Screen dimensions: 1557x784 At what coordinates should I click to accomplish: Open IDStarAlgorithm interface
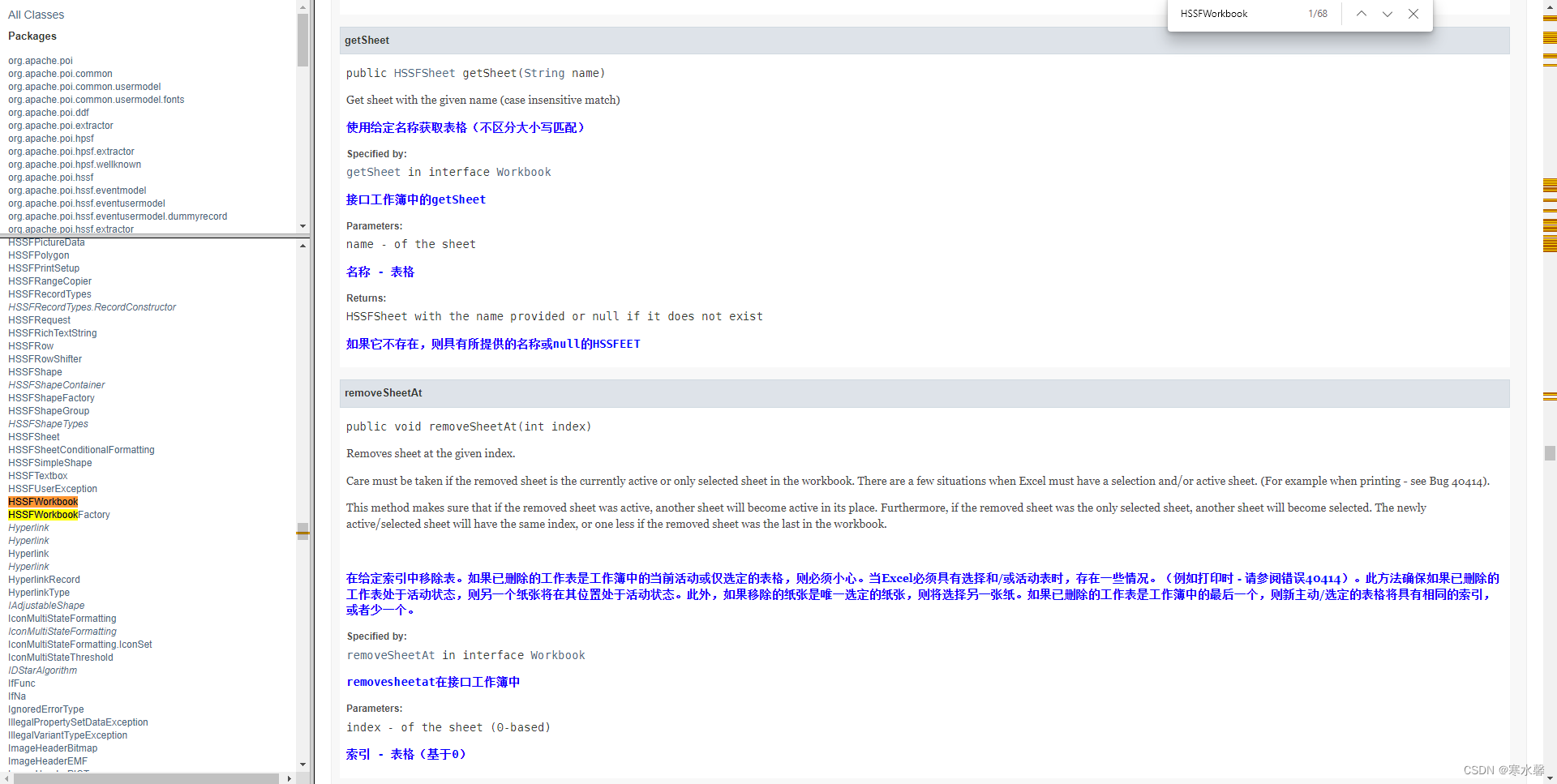pos(42,670)
